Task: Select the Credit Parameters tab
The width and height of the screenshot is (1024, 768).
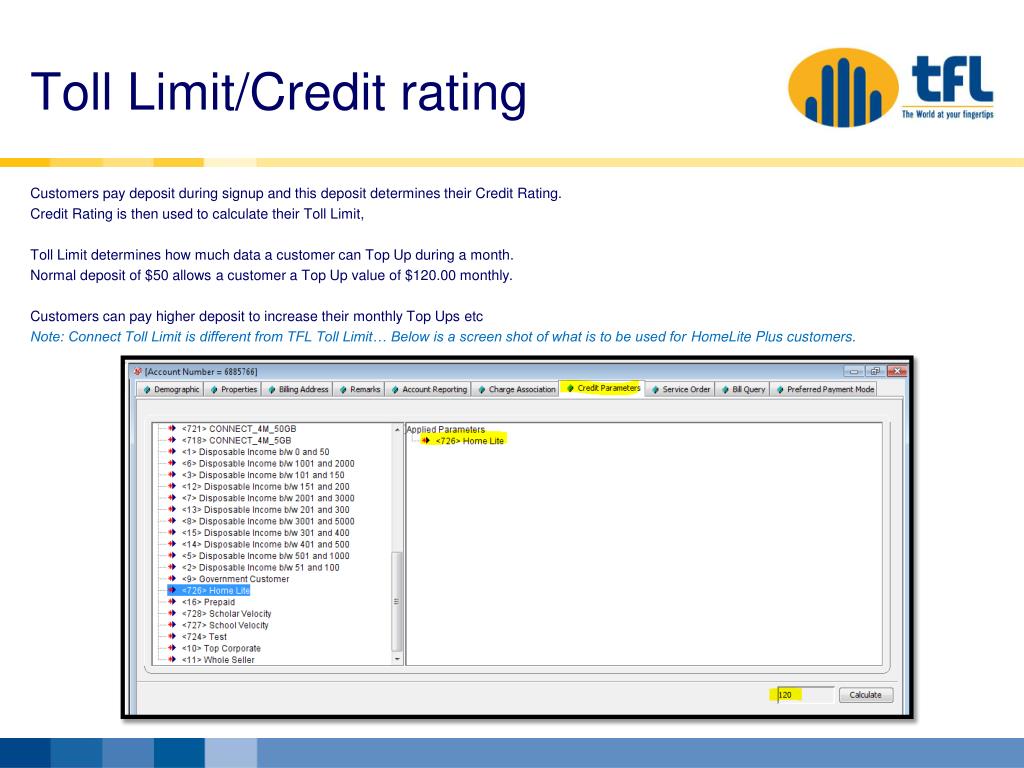Action: 602,388
